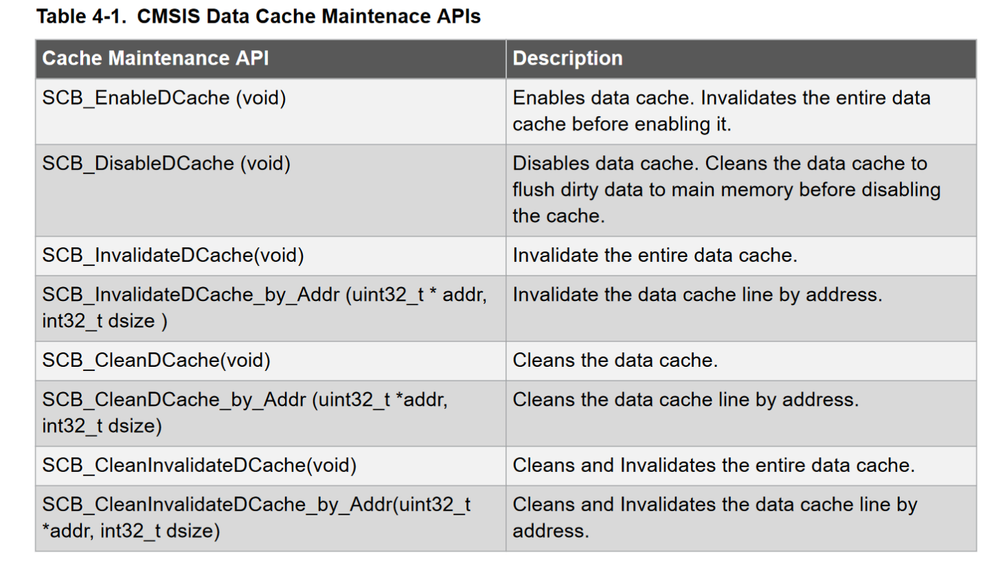998x562 pixels.
Task: Select the "Description" column header
Action: [568, 59]
